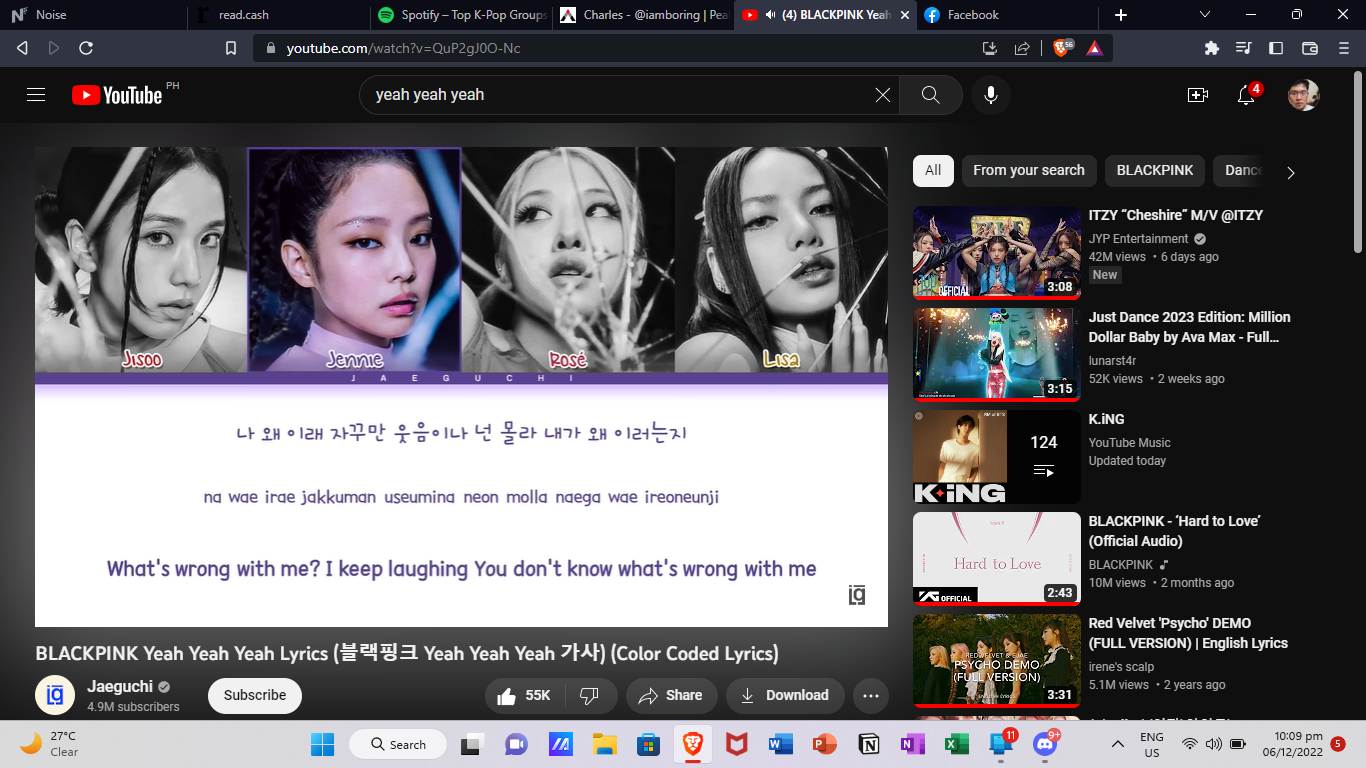This screenshot has height=768, width=1366.
Task: Select the All filter chip
Action: tap(933, 171)
